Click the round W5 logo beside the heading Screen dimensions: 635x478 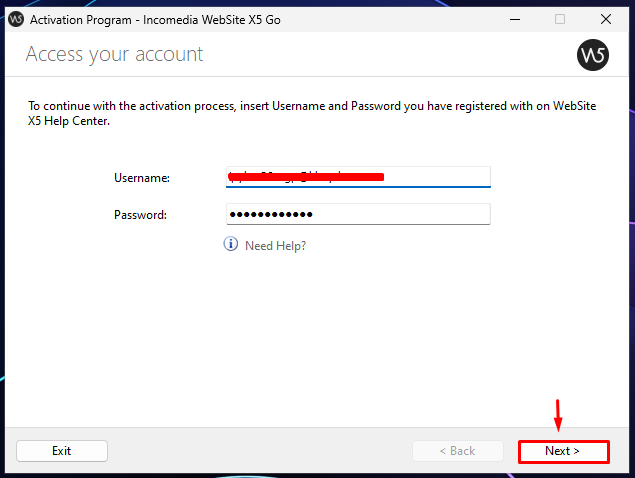(592, 55)
